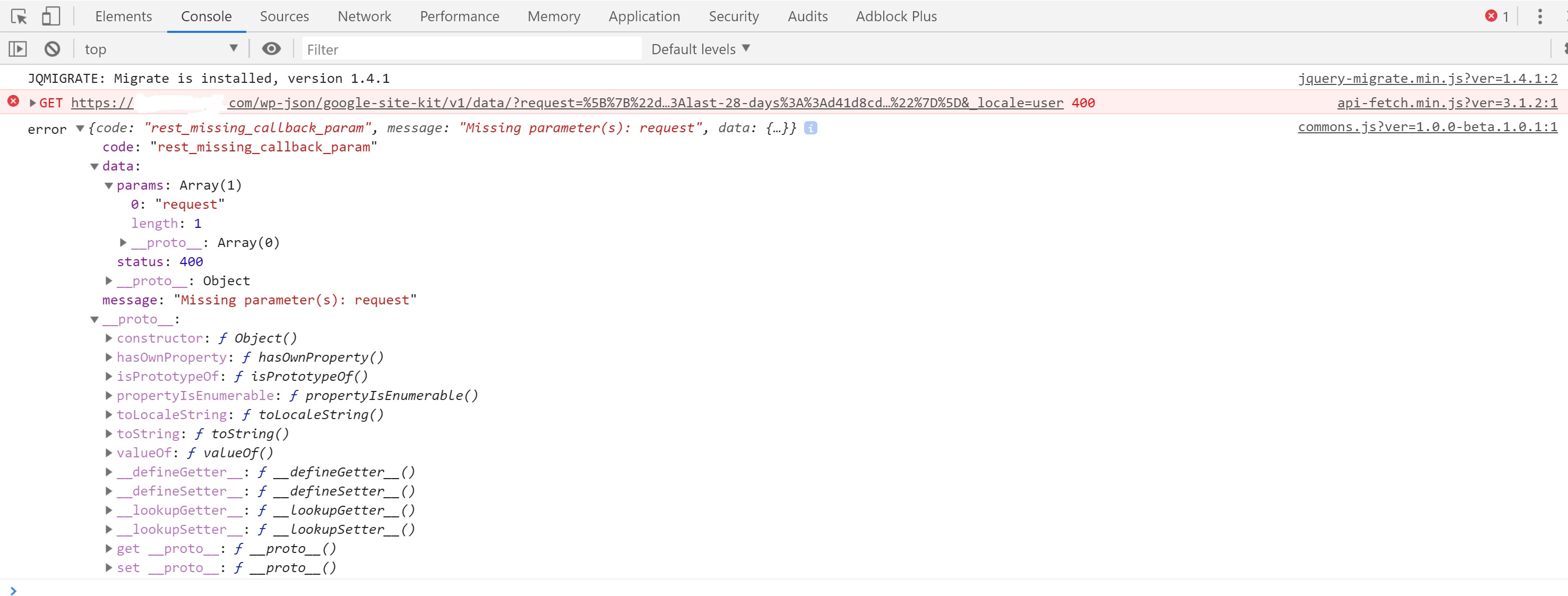Click the red error icon on the GET line
The image size is (1568, 596).
pos(13,101)
